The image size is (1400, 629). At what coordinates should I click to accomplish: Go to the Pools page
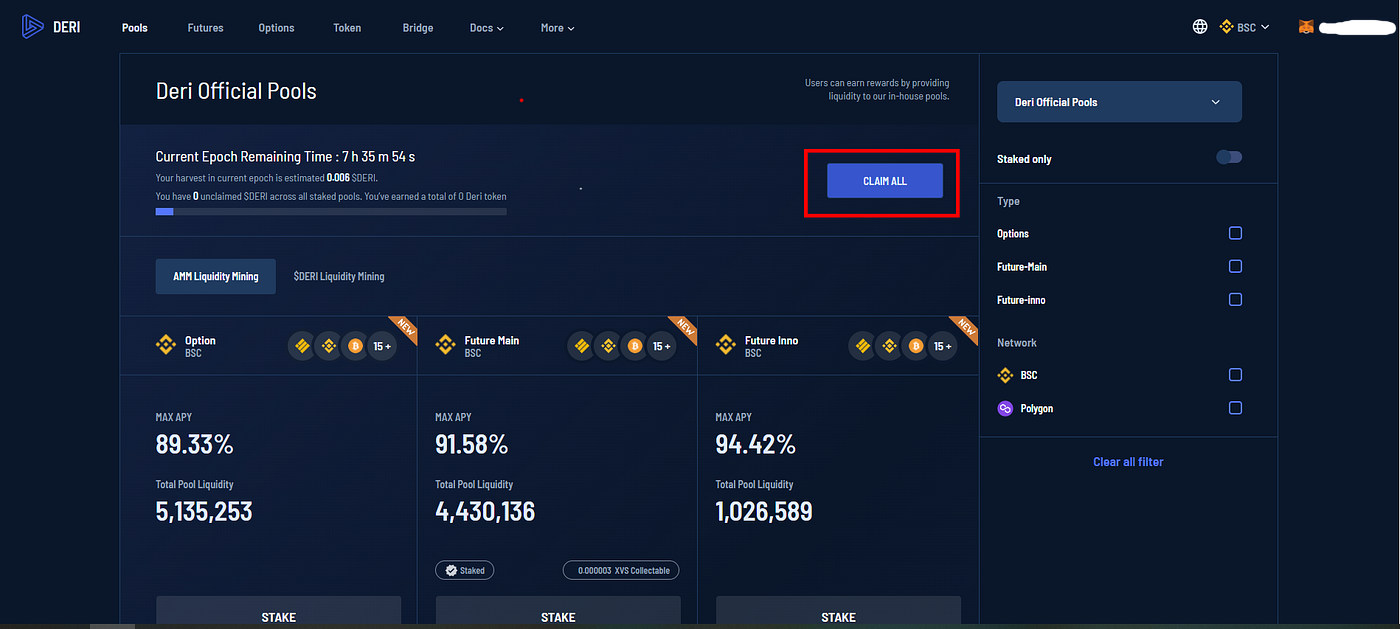coord(134,28)
